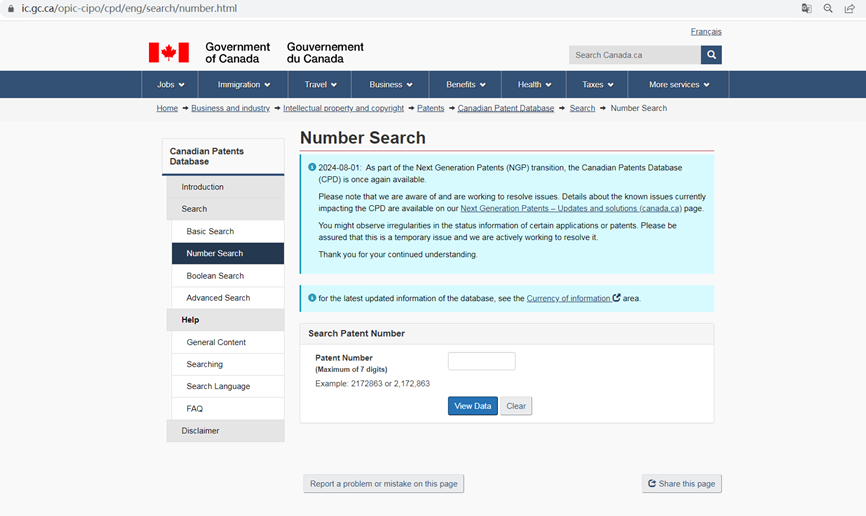Viewport: 866px width, 516px height.
Task: Open the Currency of information link
Action: [x=569, y=298]
